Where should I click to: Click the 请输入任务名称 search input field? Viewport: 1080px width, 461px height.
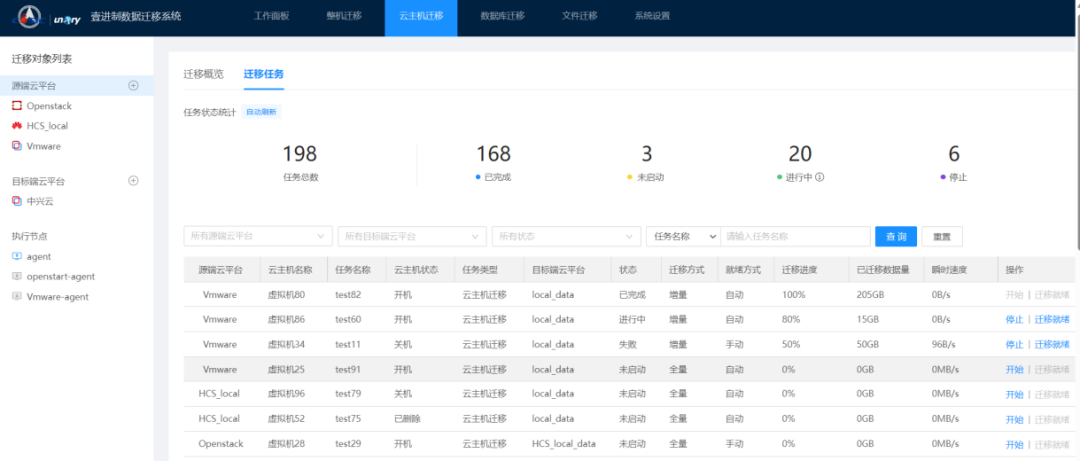pos(795,236)
